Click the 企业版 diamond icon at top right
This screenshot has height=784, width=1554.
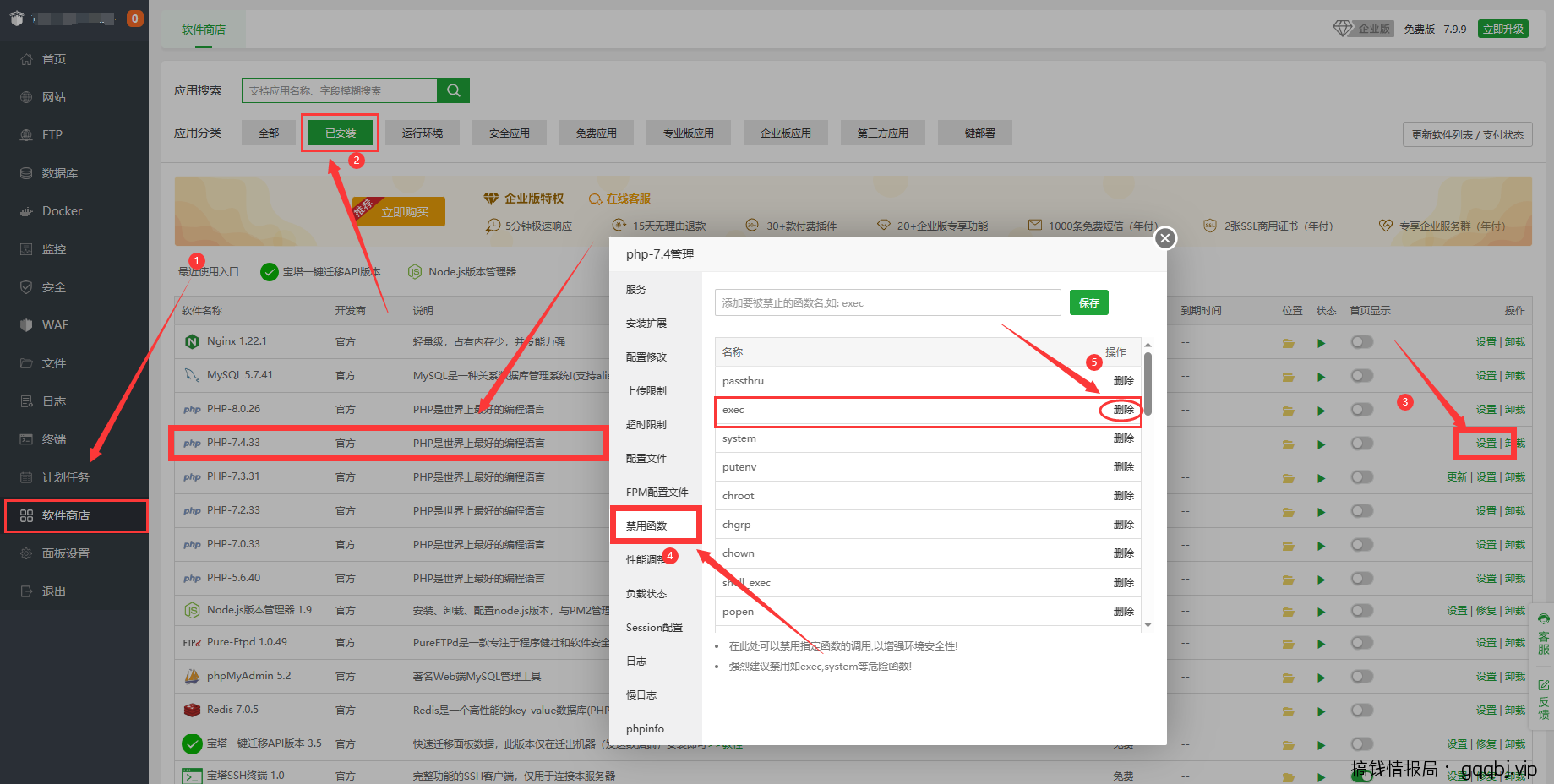(1342, 27)
